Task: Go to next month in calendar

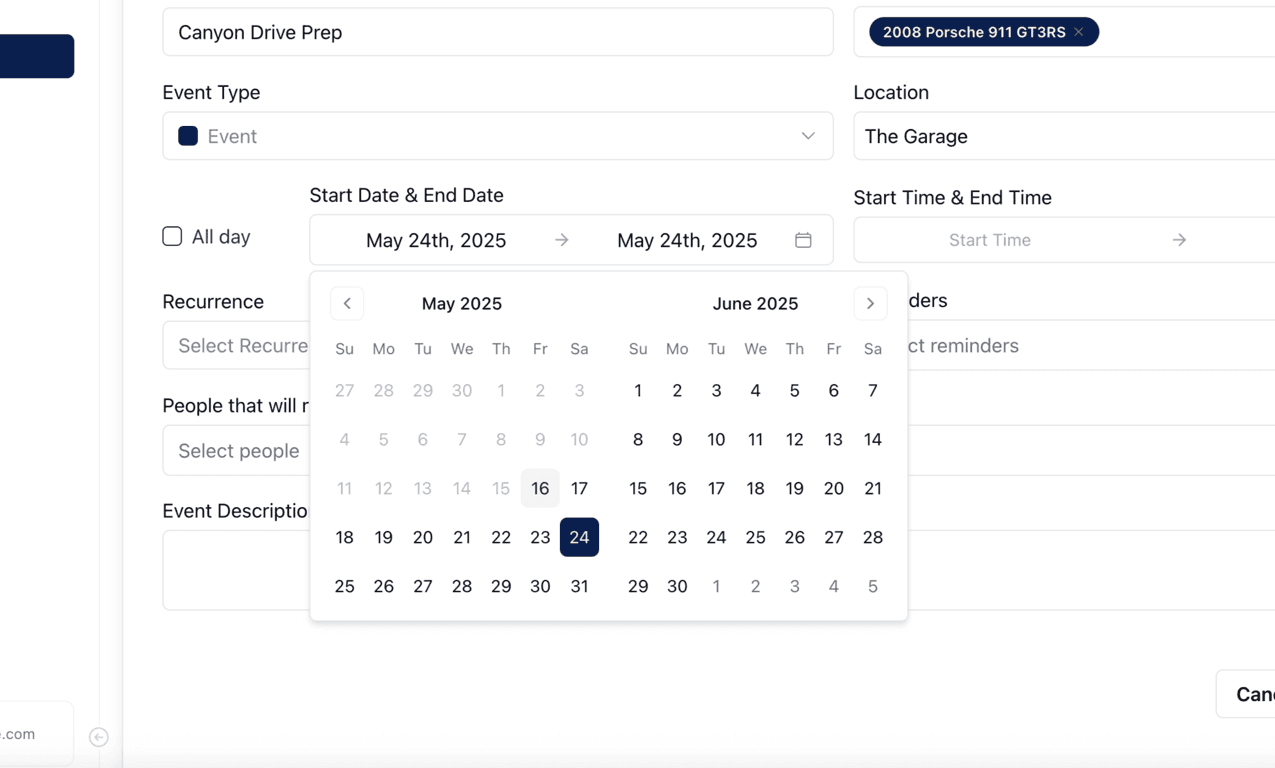Action: point(870,303)
